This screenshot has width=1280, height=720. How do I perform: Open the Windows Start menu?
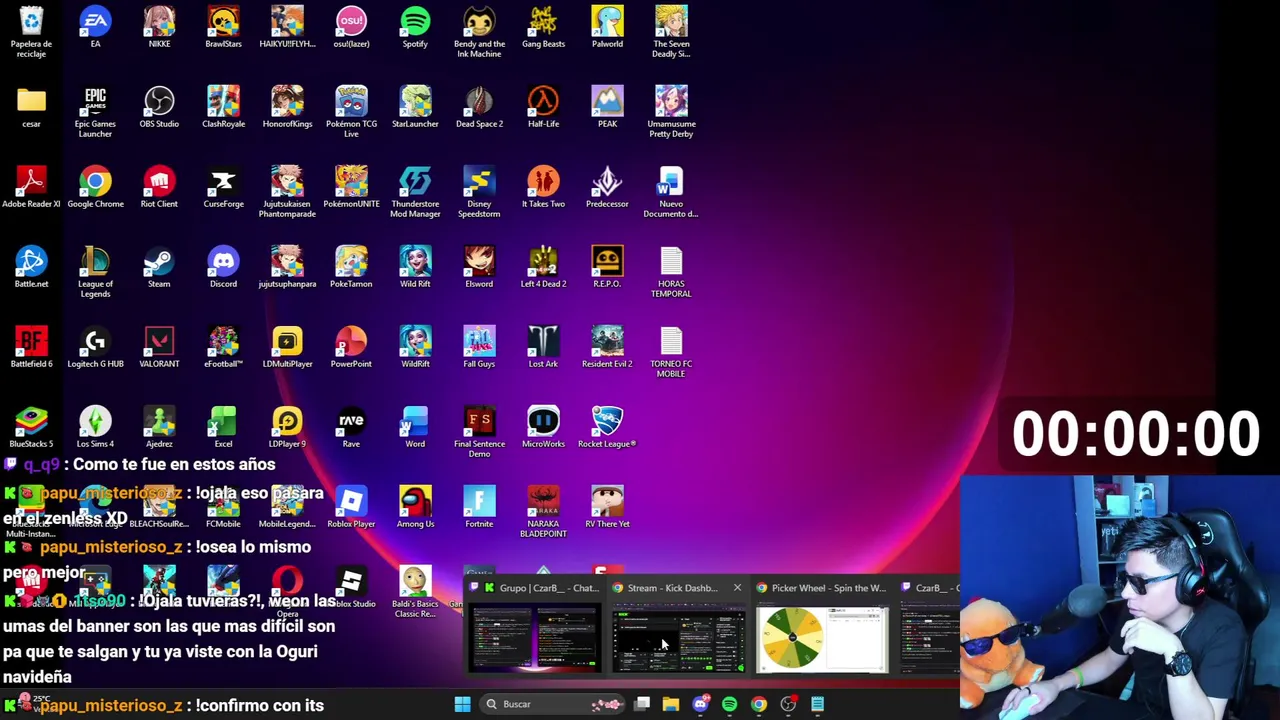pos(462,704)
